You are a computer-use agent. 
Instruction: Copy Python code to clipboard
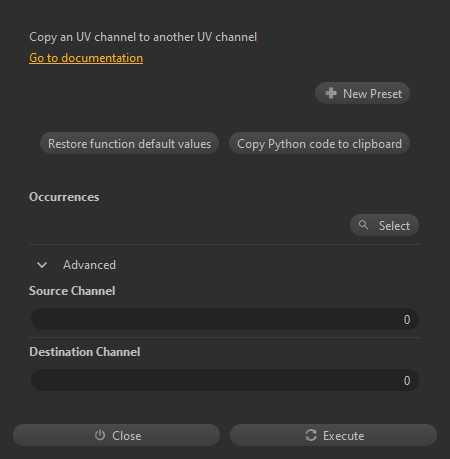319,144
